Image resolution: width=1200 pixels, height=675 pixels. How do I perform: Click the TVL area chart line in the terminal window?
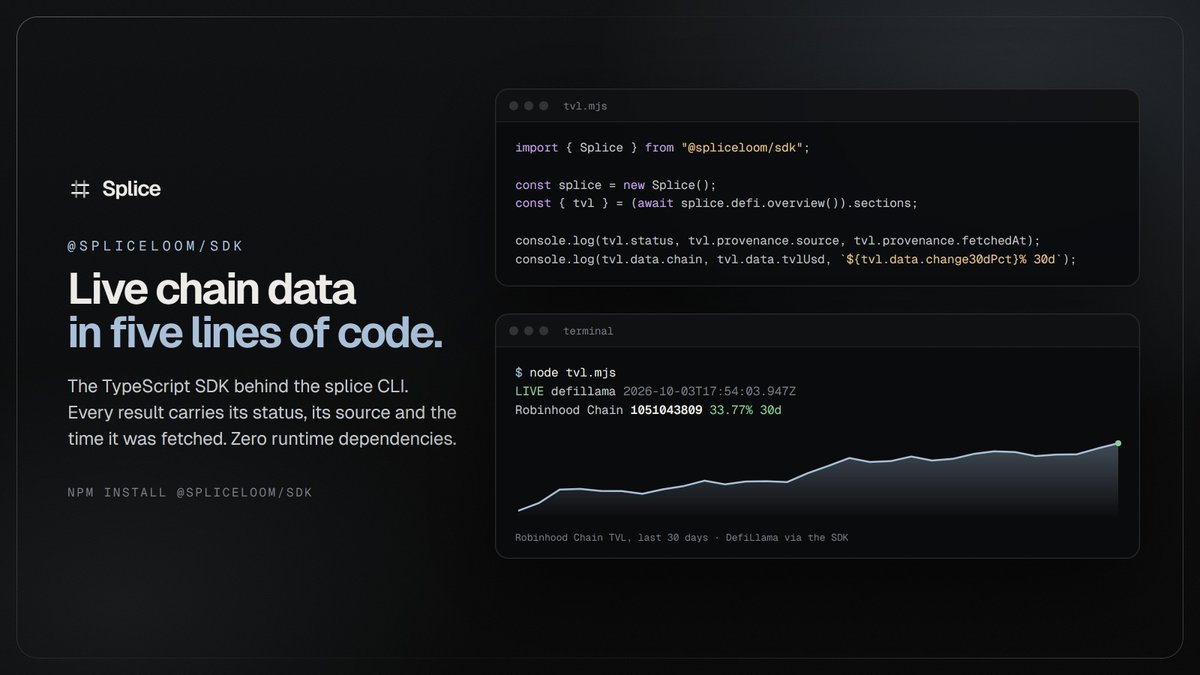click(x=817, y=478)
